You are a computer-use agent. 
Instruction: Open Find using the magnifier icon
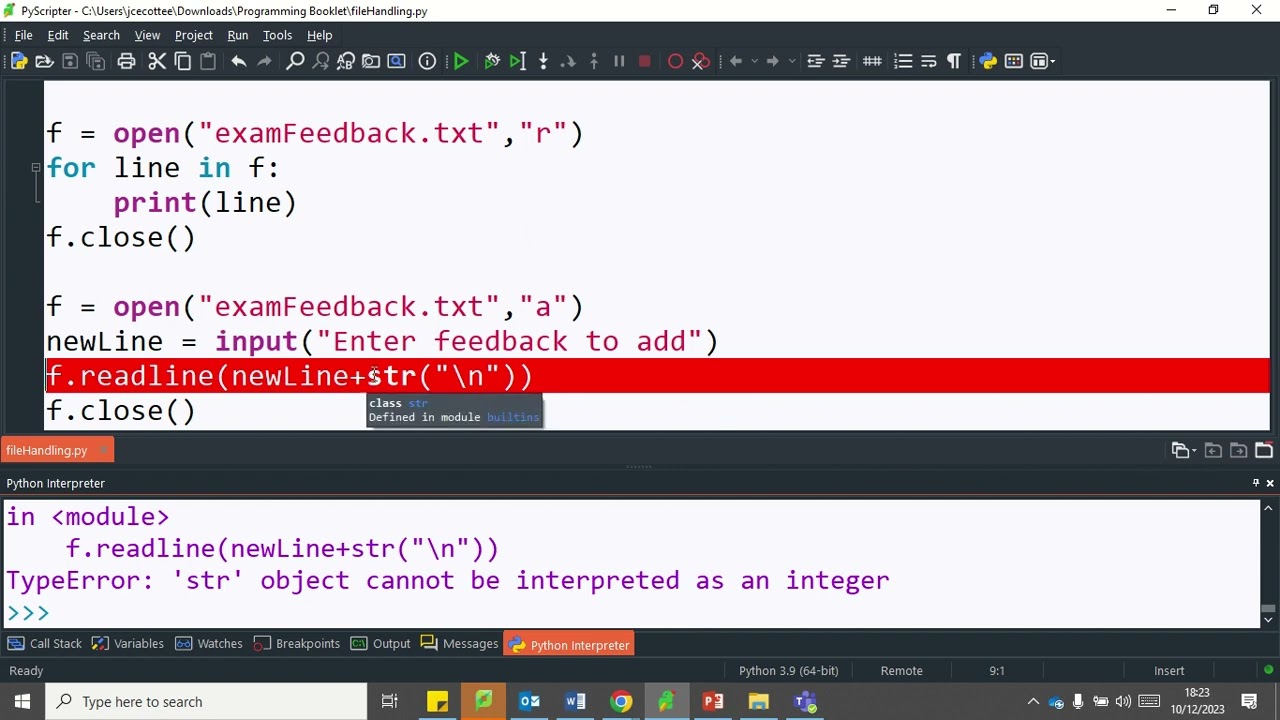pos(295,61)
